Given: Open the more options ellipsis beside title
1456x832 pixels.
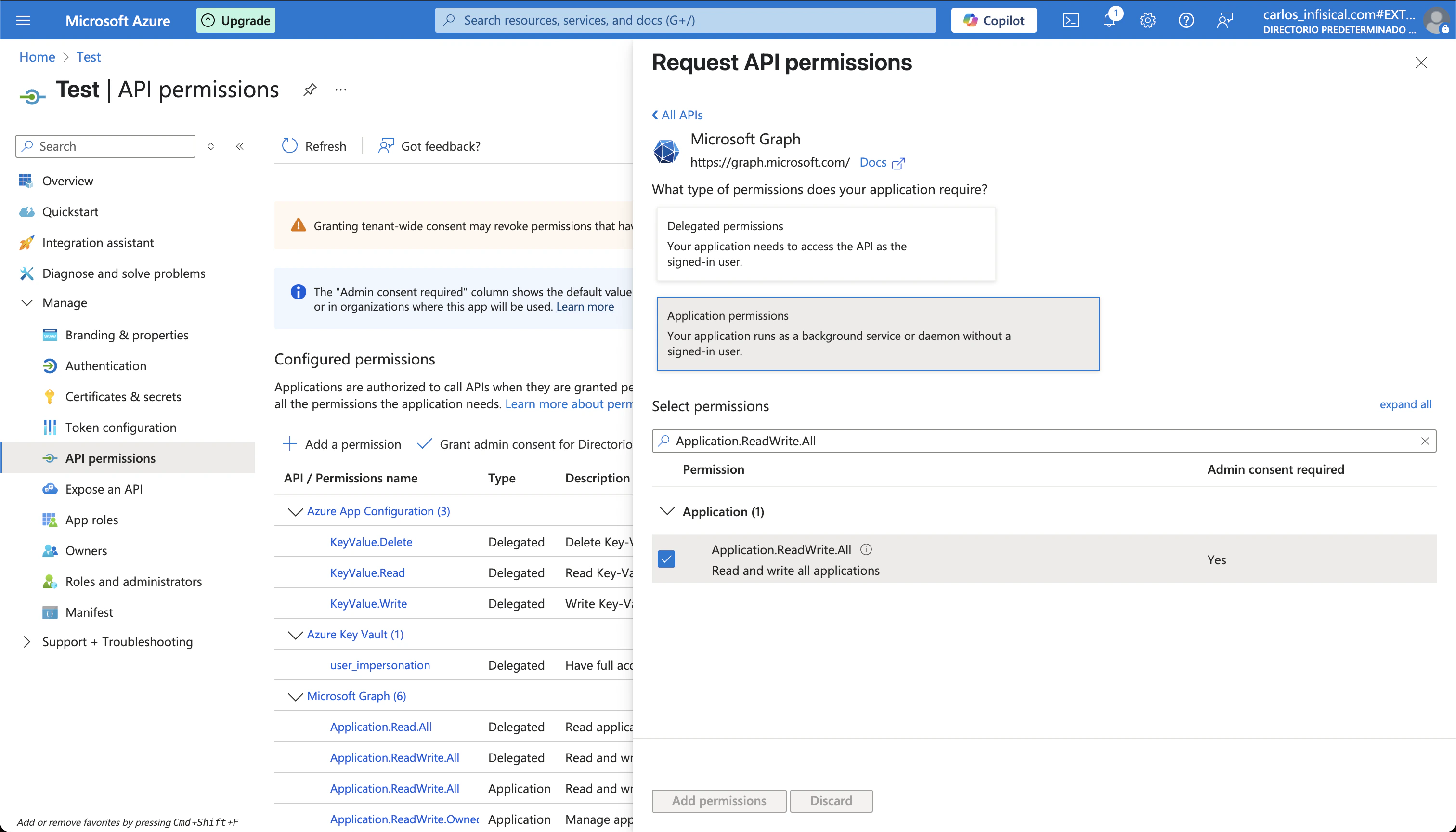Looking at the screenshot, I should click(341, 90).
